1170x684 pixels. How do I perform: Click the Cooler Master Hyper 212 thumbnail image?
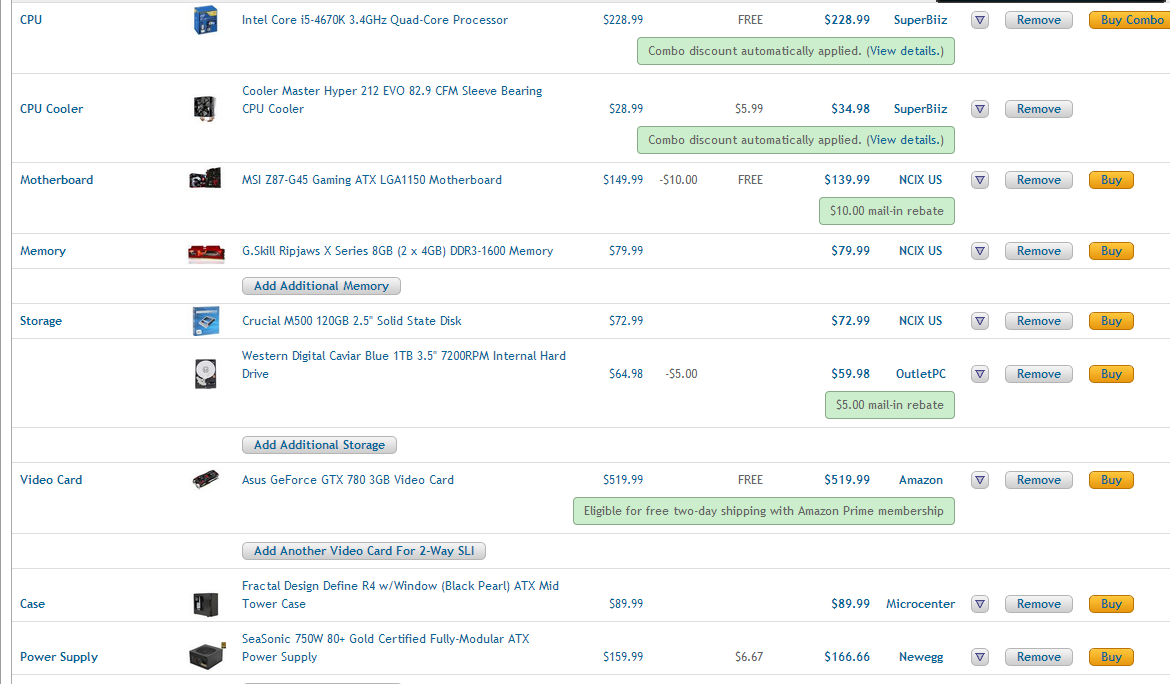coord(204,109)
